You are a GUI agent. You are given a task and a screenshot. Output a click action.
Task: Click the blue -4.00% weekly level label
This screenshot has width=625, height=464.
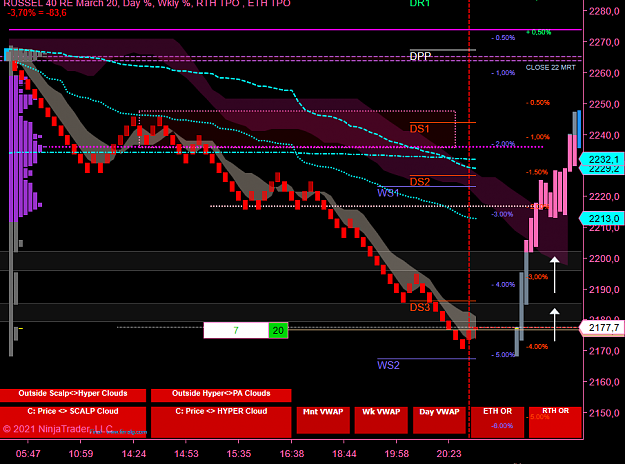click(503, 285)
